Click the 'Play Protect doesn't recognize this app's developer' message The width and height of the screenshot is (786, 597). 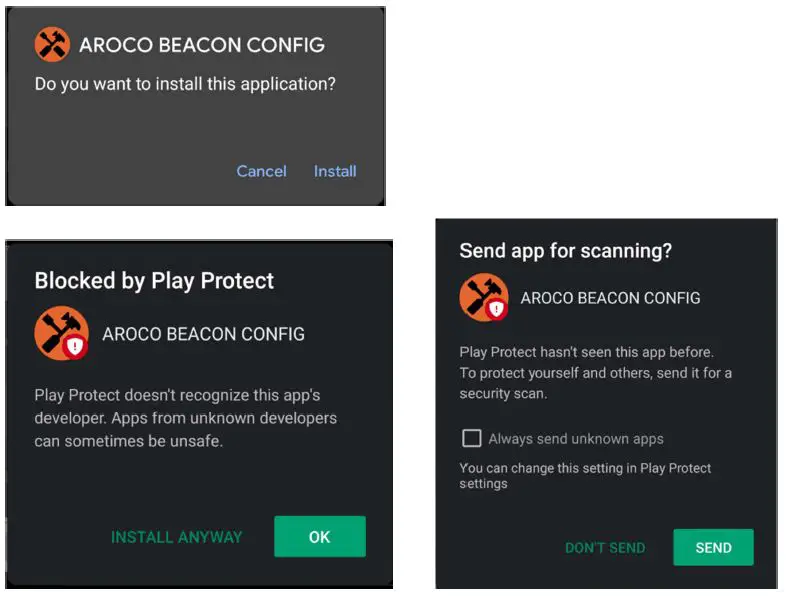tap(185, 417)
